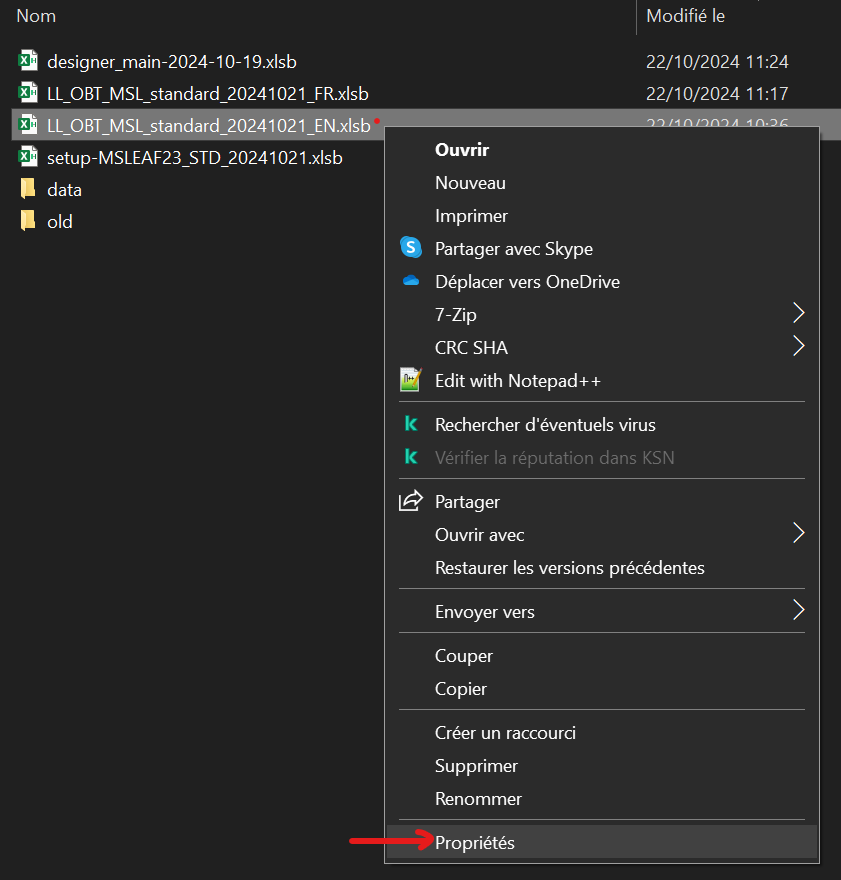Click the Excel icon of setup-MSLEAF23_STD_20241021.xlsb
The width and height of the screenshot is (841, 880).
pos(28,157)
